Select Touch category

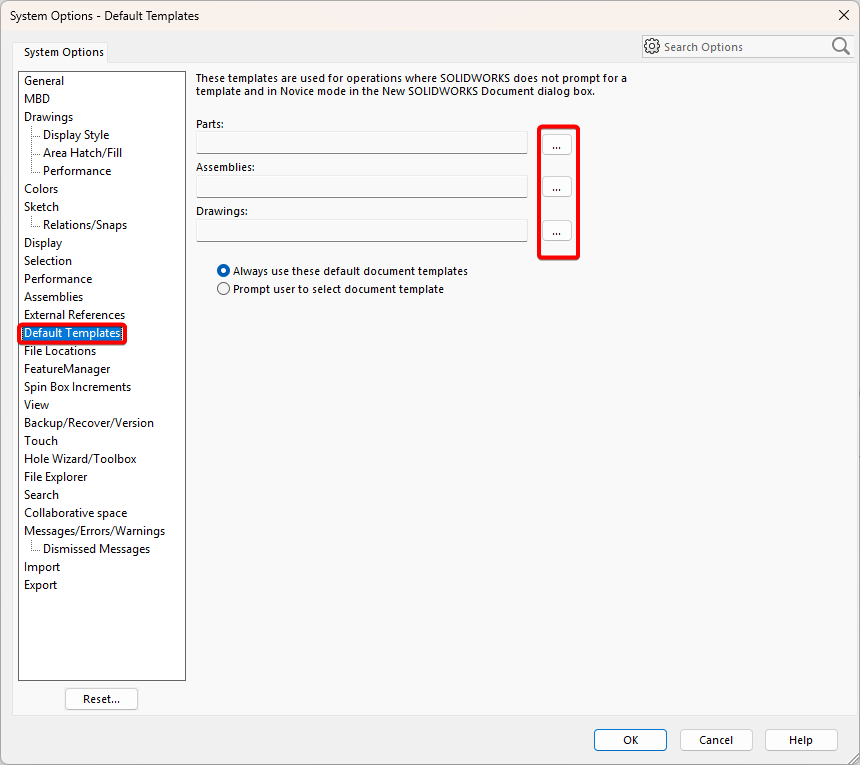click(x=41, y=441)
